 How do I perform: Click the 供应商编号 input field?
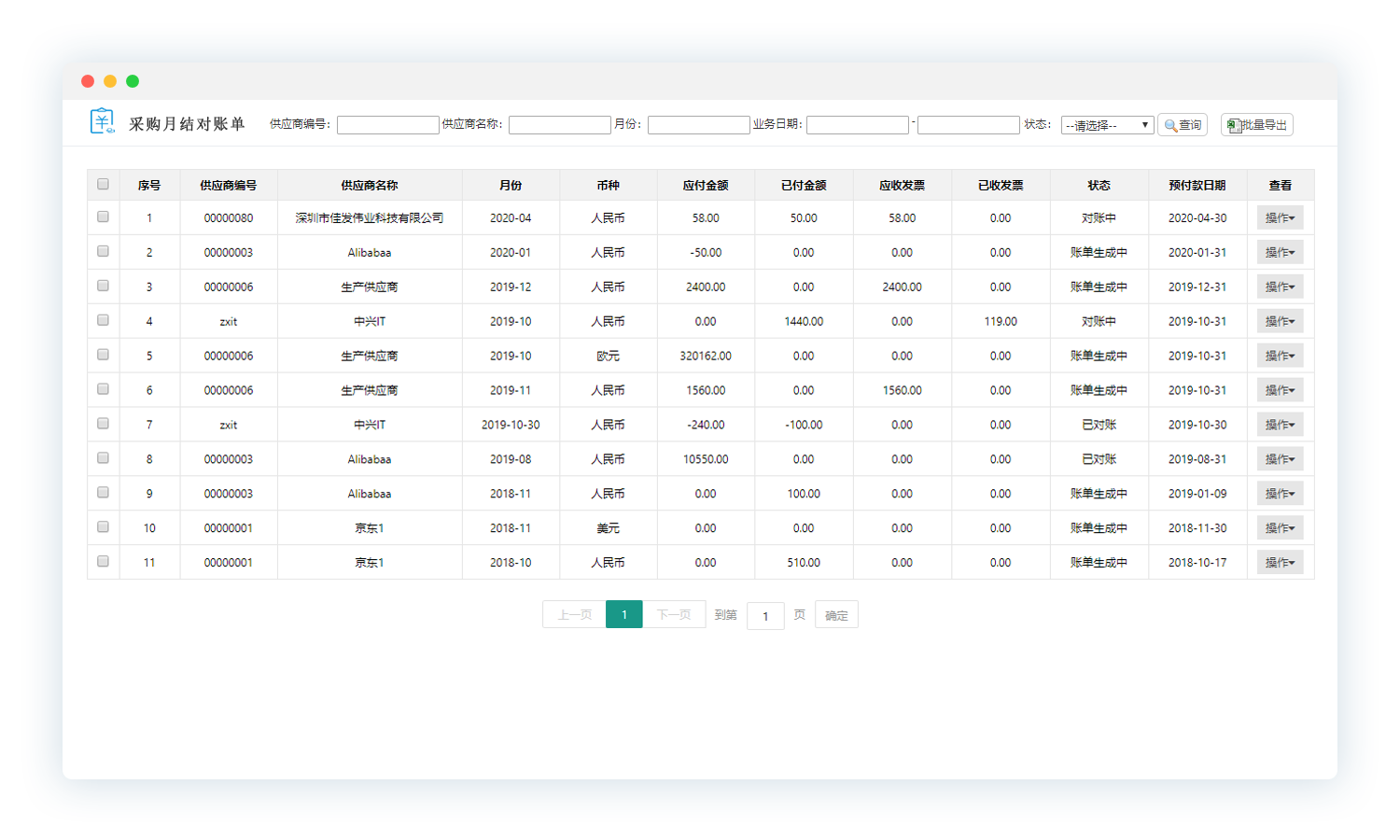[387, 125]
